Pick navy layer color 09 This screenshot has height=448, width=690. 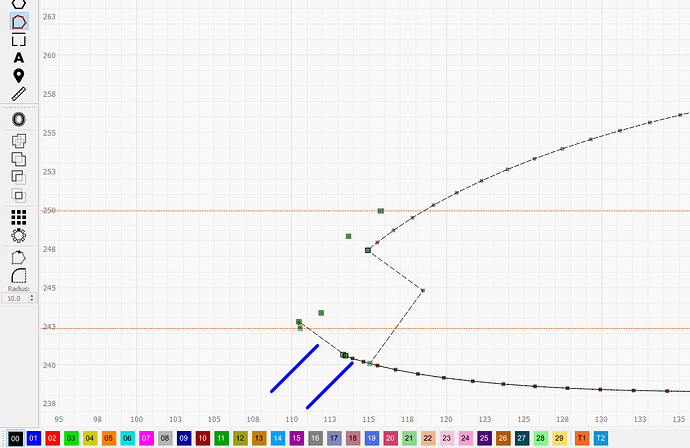pos(184,438)
